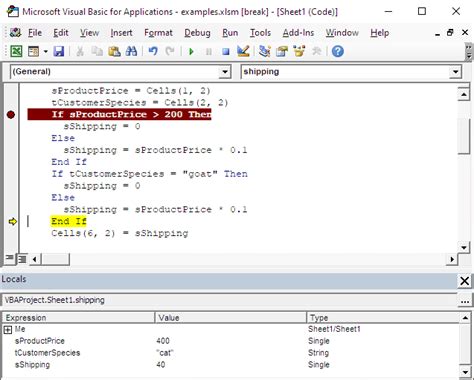The height and width of the screenshot is (380, 474).
Task: Run the macro with green play icon
Action: click(191, 52)
